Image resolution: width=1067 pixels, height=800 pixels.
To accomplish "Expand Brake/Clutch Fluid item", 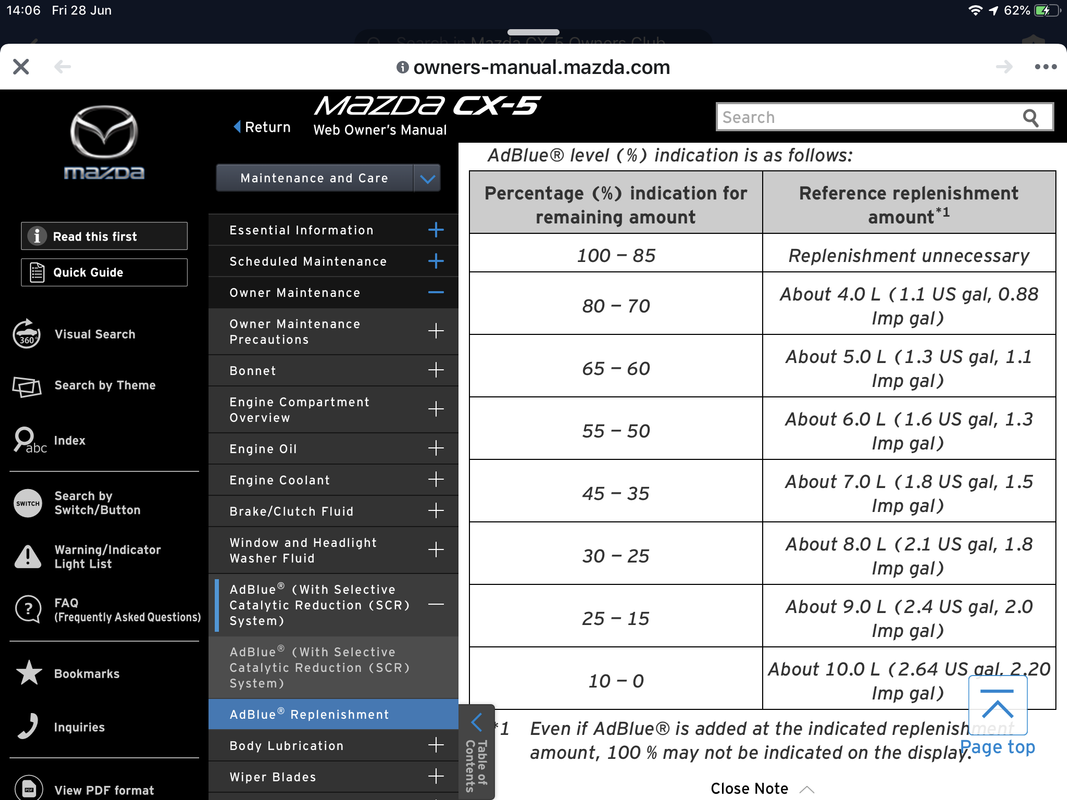I will 436,511.
